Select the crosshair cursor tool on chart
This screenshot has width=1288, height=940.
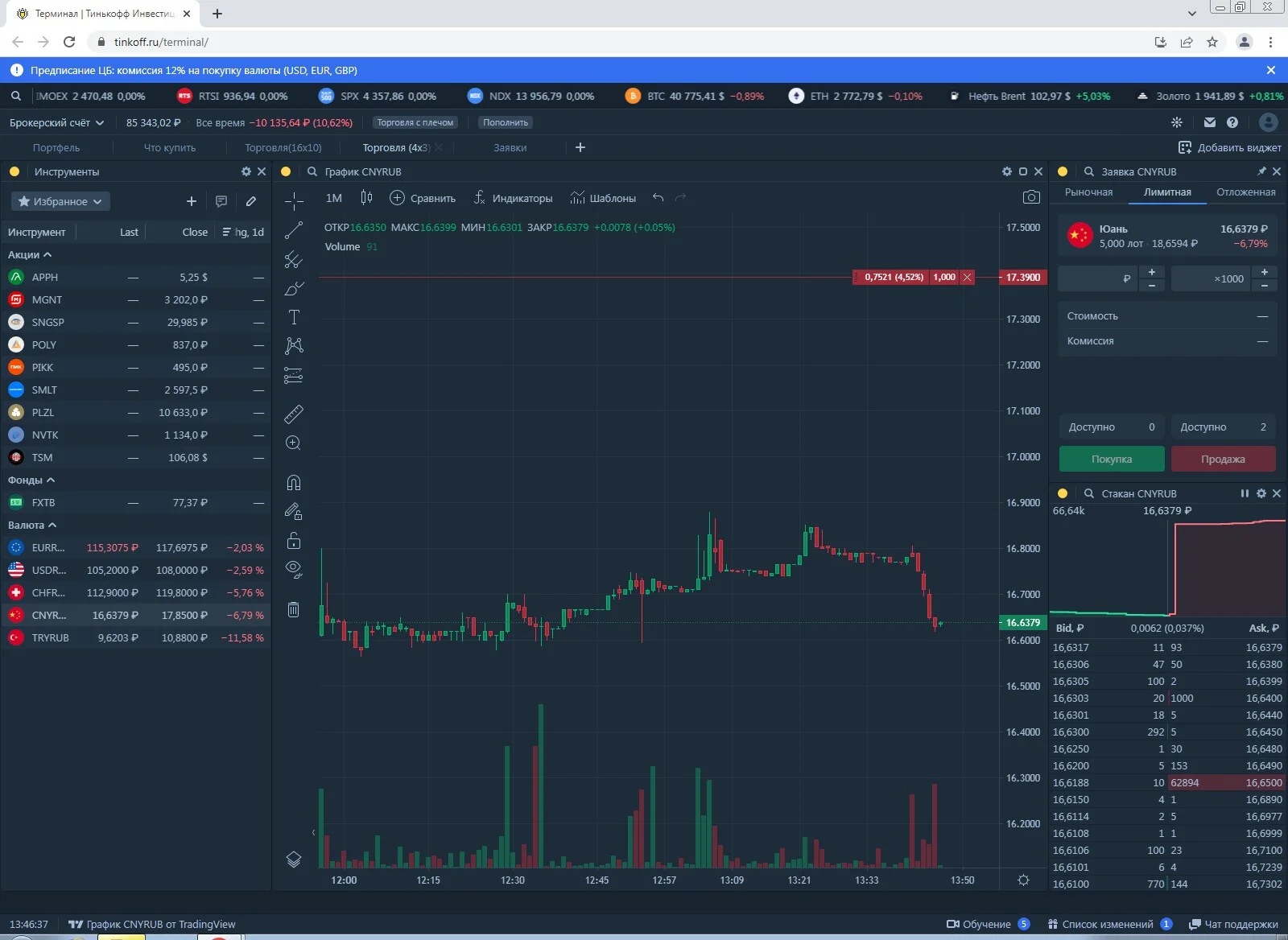coord(294,200)
